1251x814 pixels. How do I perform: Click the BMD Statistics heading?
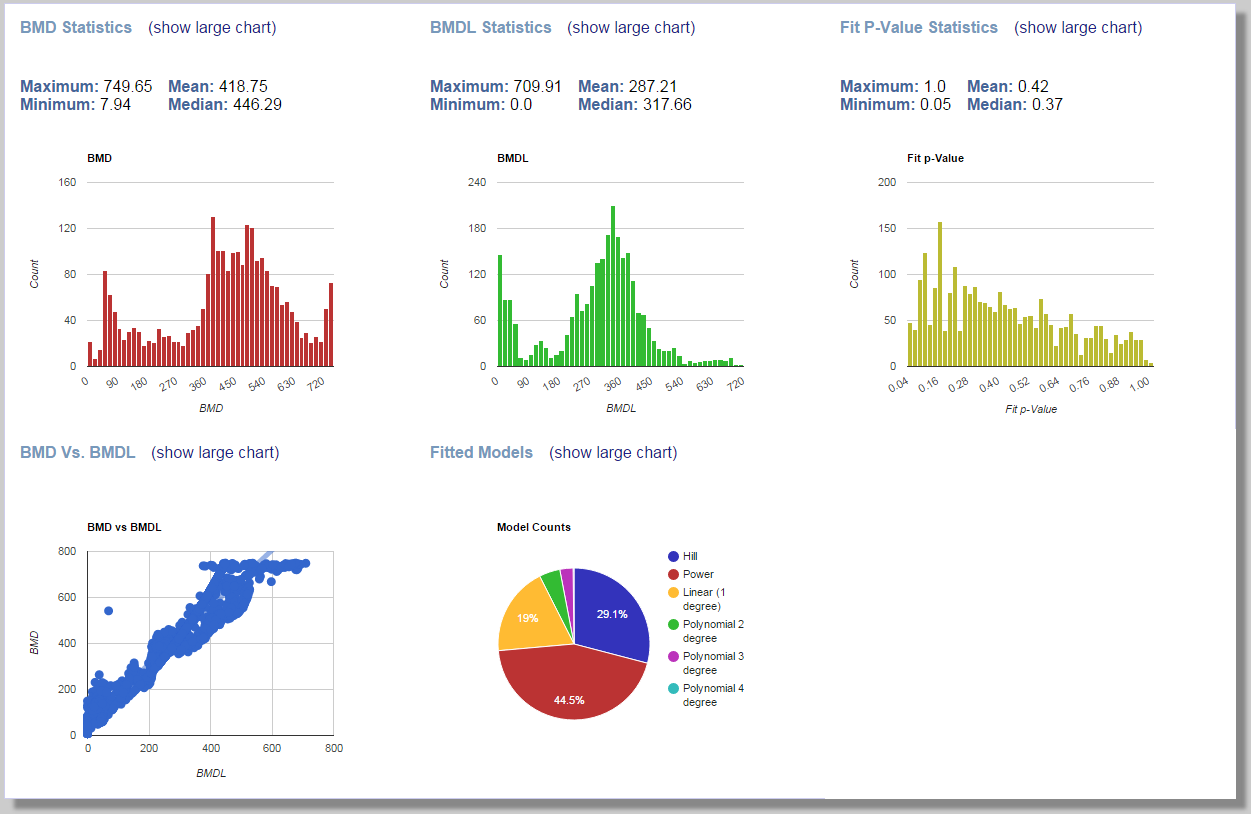[x=75, y=27]
